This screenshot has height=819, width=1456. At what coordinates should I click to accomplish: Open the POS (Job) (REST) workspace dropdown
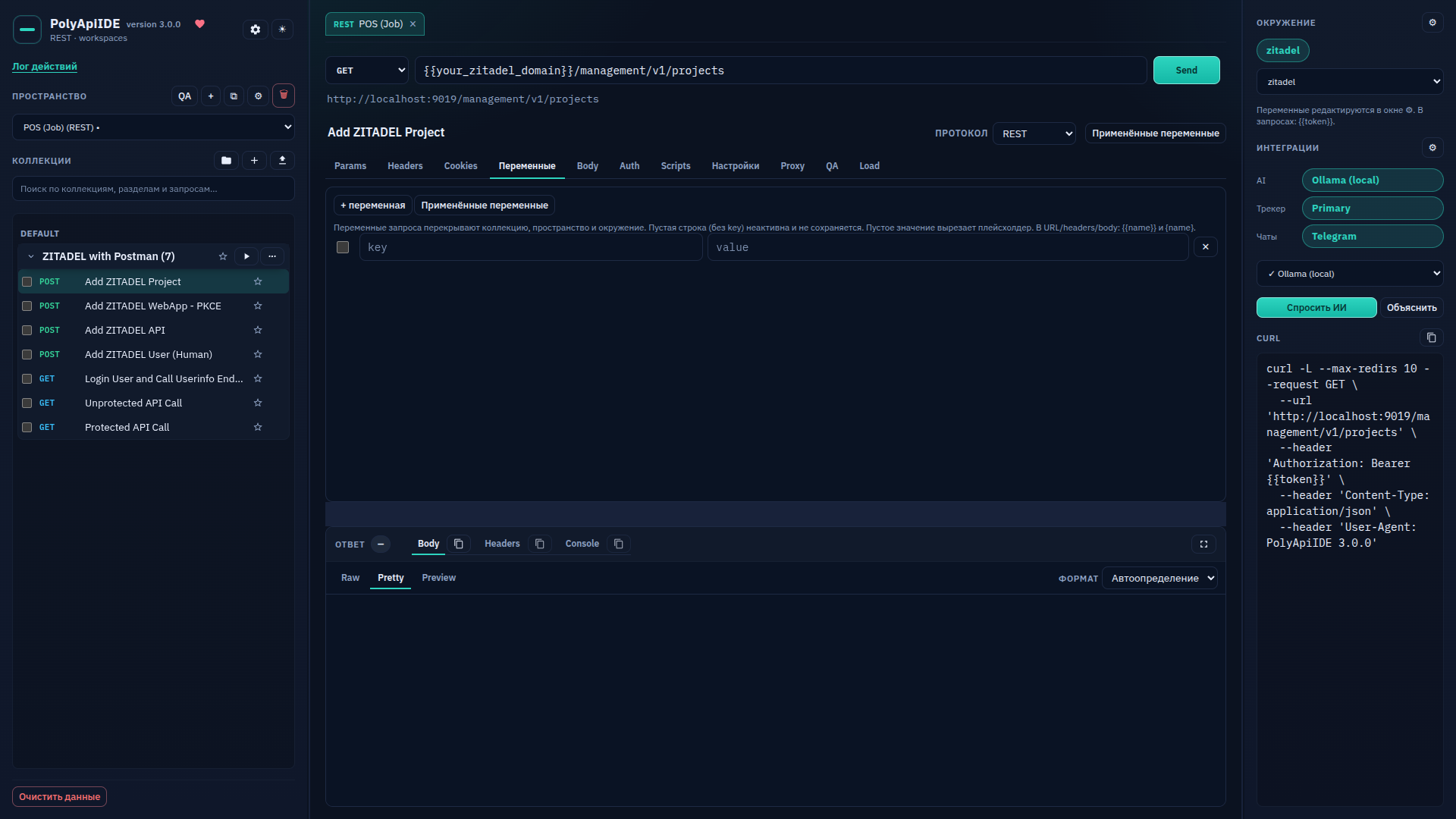click(x=153, y=127)
